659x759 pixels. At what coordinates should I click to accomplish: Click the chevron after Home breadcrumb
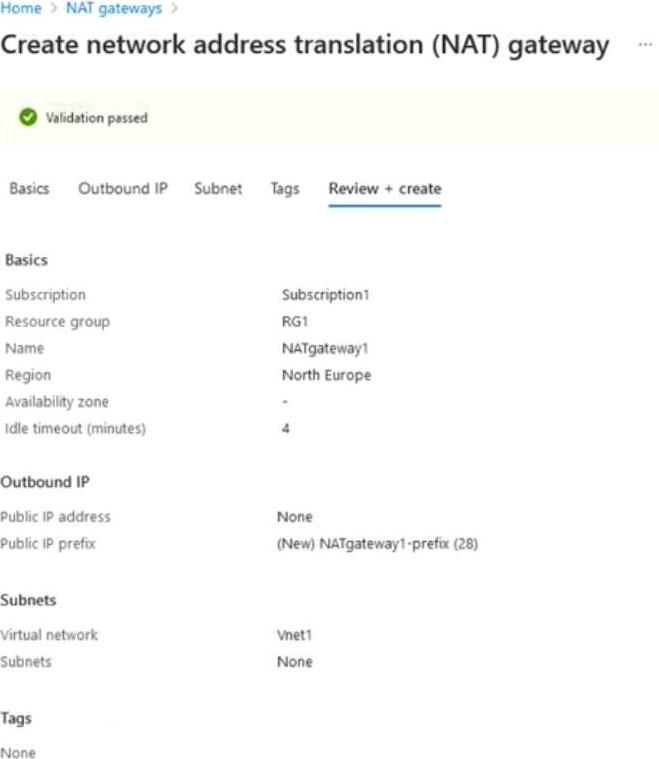tap(54, 8)
